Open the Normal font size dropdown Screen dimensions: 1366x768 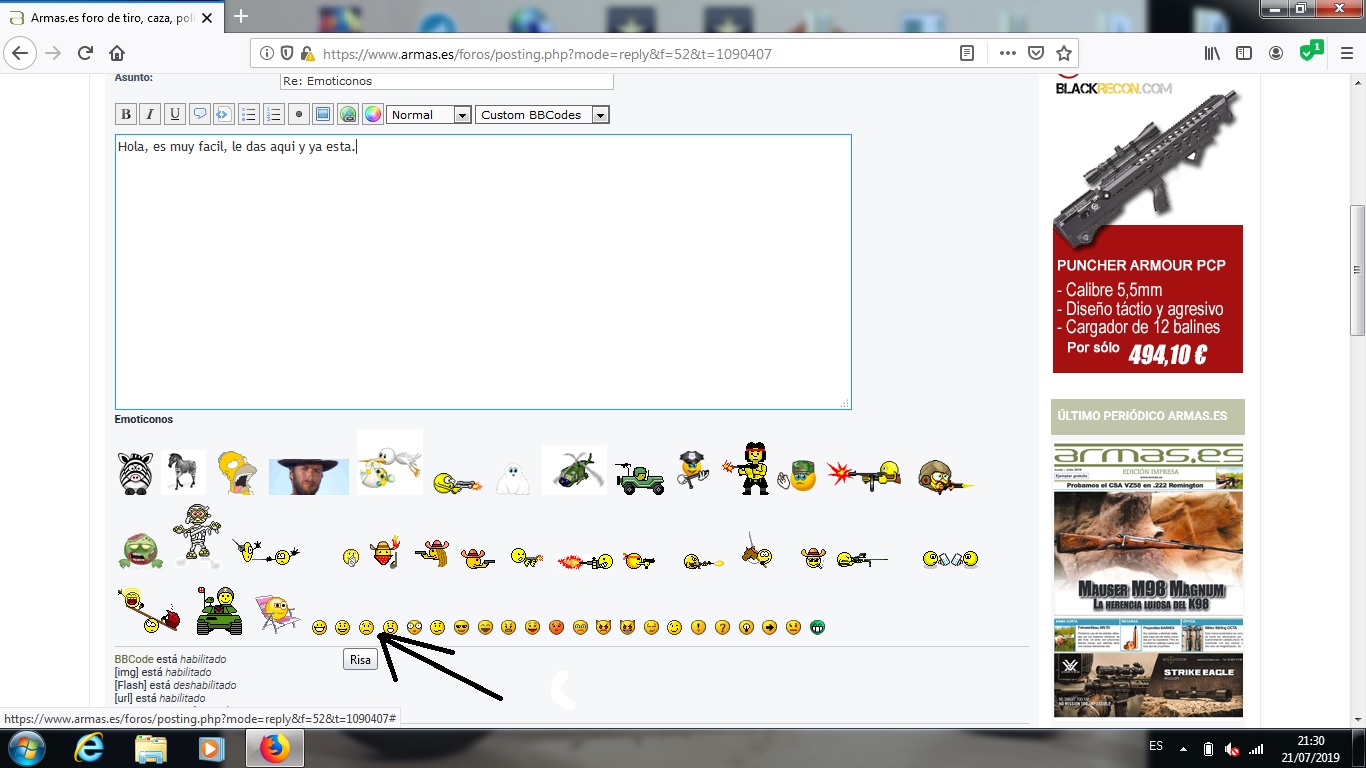[429, 115]
